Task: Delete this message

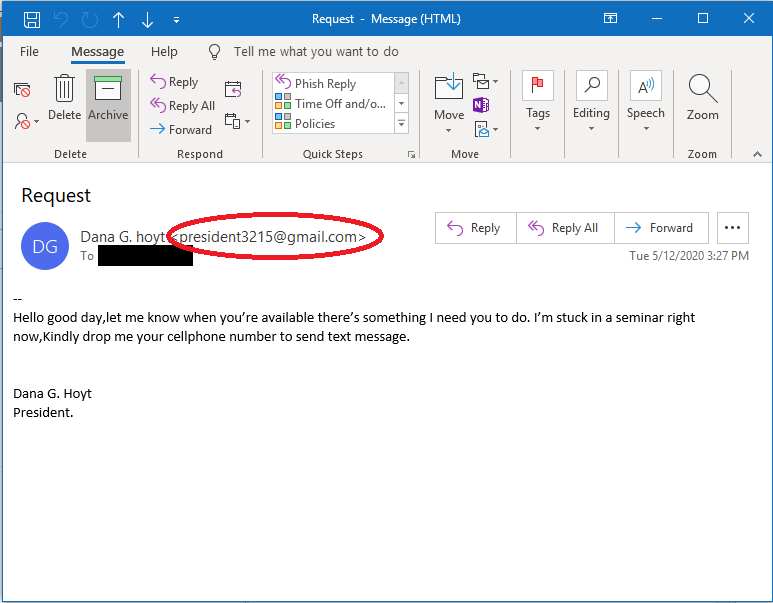Action: pyautogui.click(x=64, y=100)
